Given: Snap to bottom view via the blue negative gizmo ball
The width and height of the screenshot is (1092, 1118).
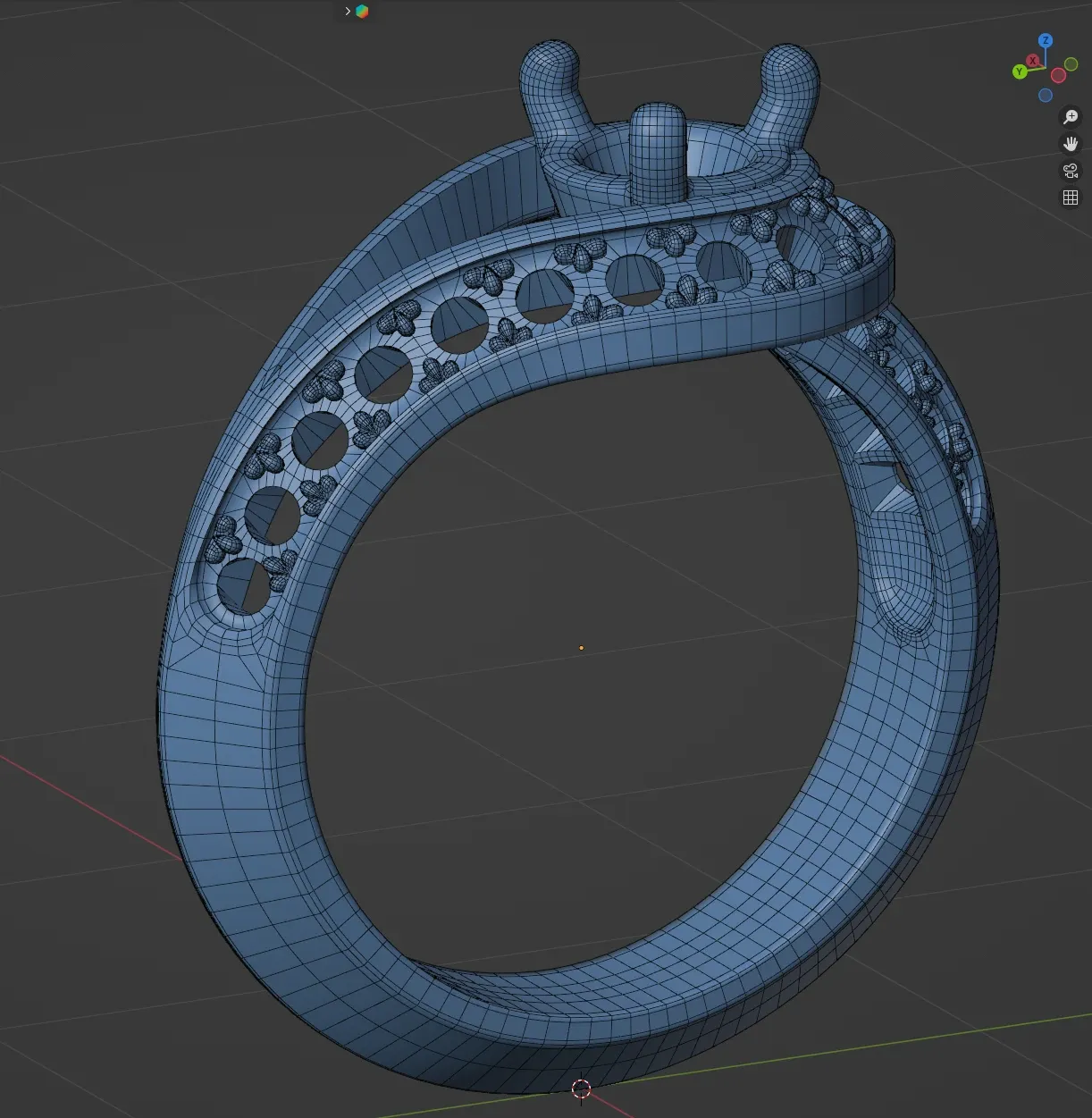Looking at the screenshot, I should (1045, 94).
